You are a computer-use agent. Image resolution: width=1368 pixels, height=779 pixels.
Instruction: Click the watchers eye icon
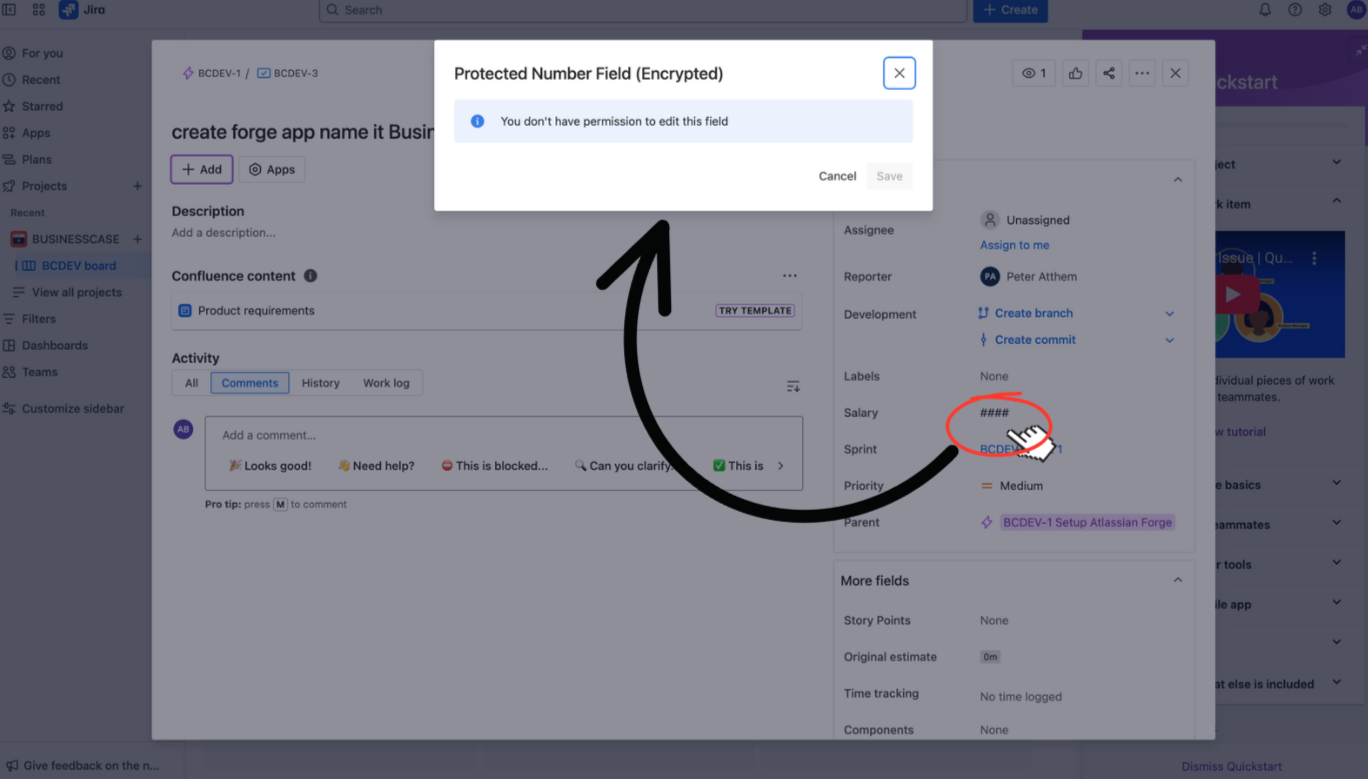[x=1034, y=73]
